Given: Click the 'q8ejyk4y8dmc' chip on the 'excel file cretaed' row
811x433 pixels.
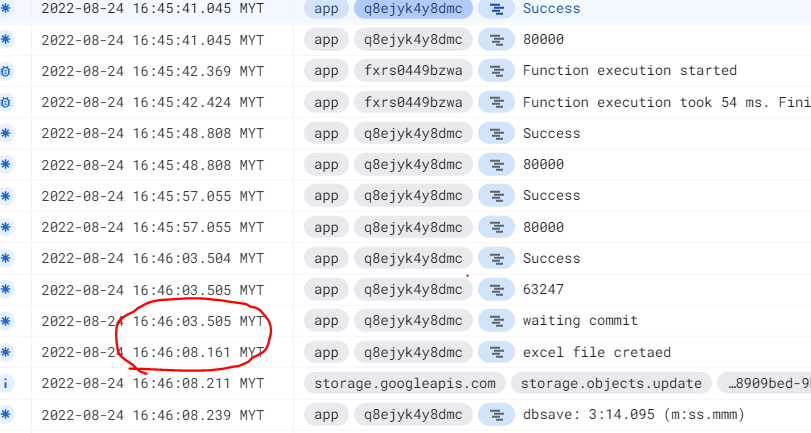Looking at the screenshot, I should point(412,352).
